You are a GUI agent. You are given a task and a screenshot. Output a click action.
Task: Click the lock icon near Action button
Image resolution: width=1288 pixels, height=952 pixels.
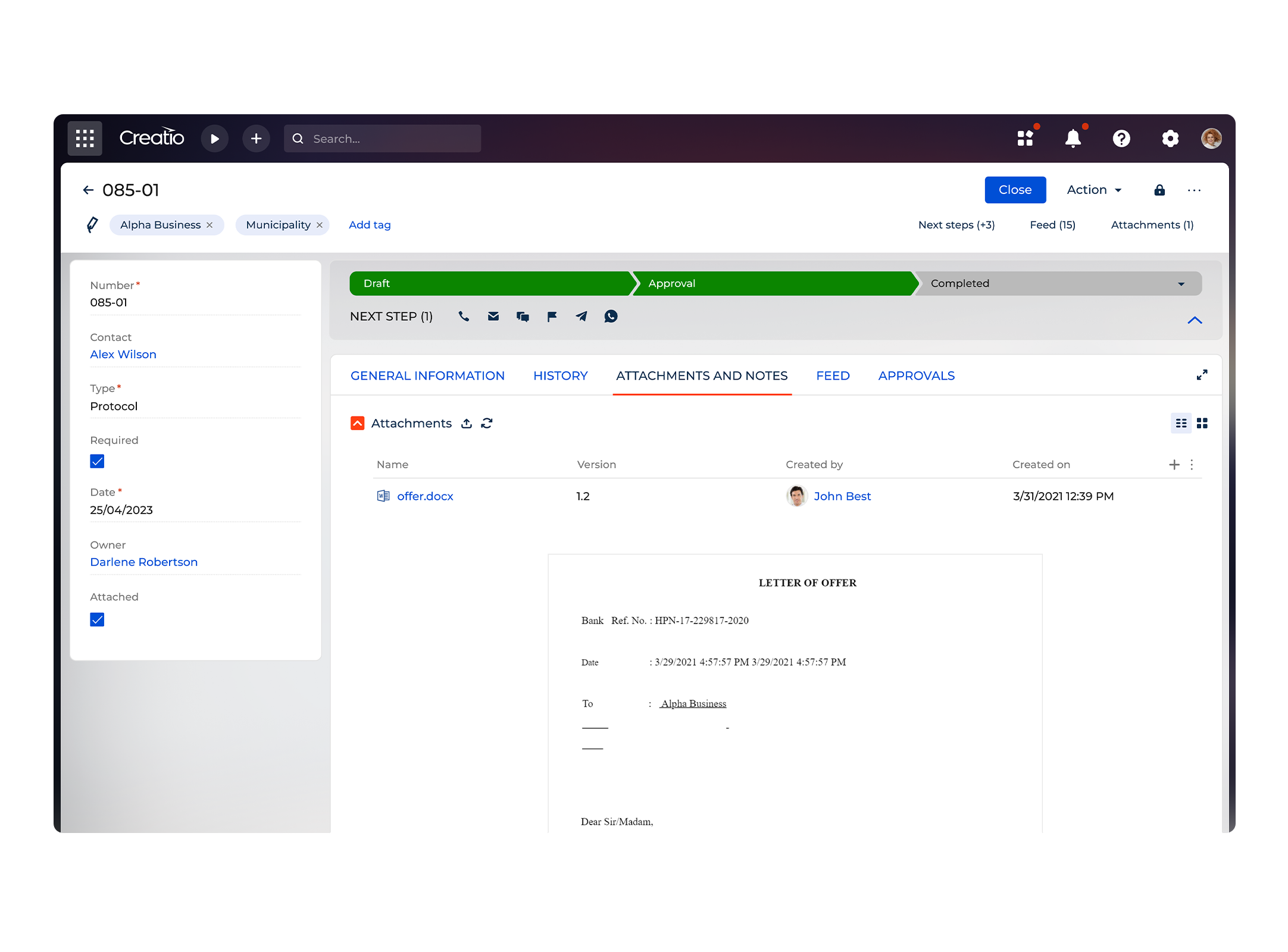click(x=1159, y=190)
